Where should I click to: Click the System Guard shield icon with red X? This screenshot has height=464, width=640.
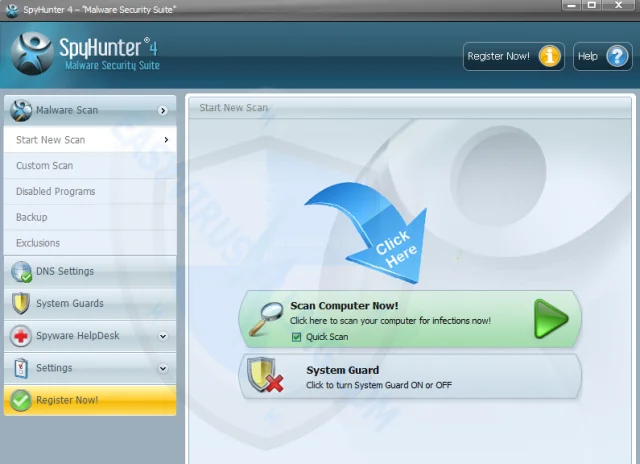(x=265, y=375)
